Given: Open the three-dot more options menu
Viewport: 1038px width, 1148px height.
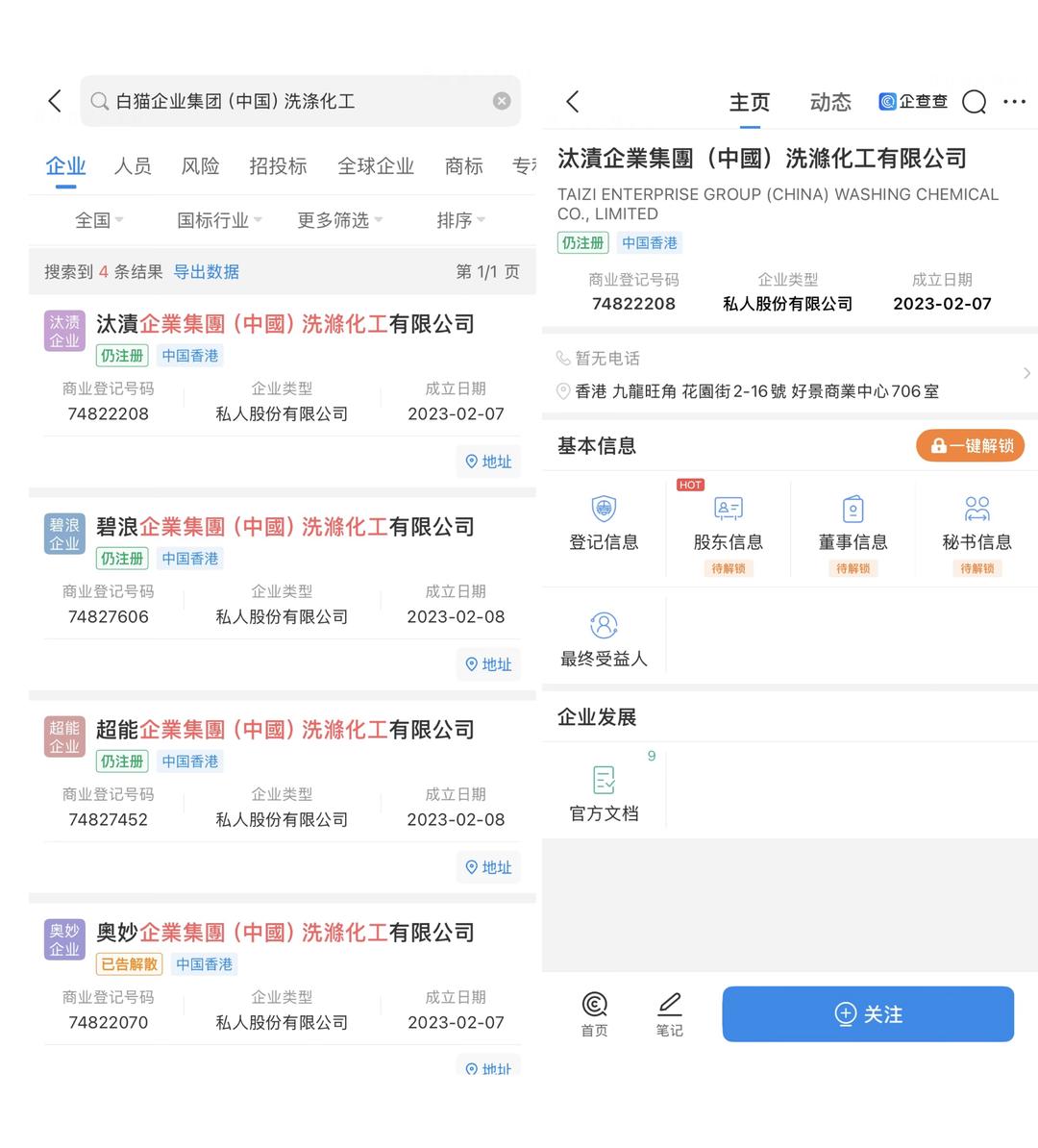Looking at the screenshot, I should coord(1014,102).
